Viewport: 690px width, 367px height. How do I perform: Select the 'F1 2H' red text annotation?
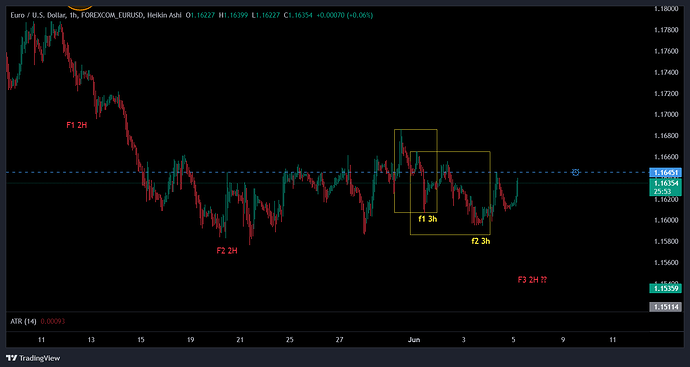77,125
